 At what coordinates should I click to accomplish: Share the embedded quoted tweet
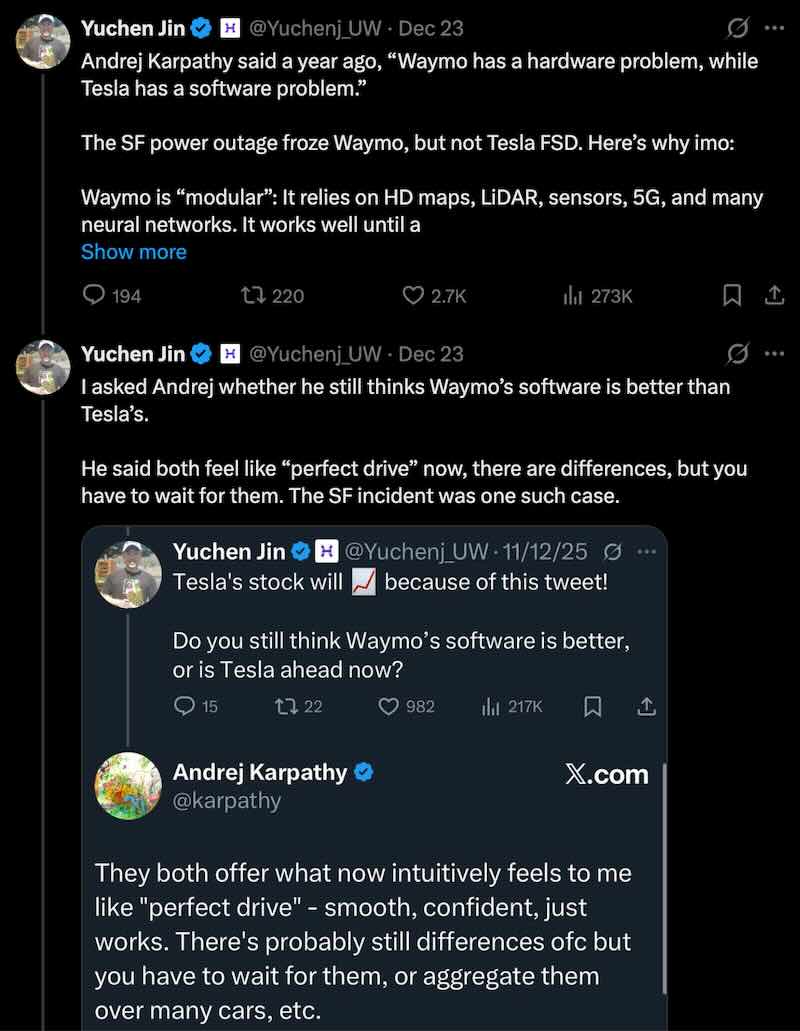(647, 706)
